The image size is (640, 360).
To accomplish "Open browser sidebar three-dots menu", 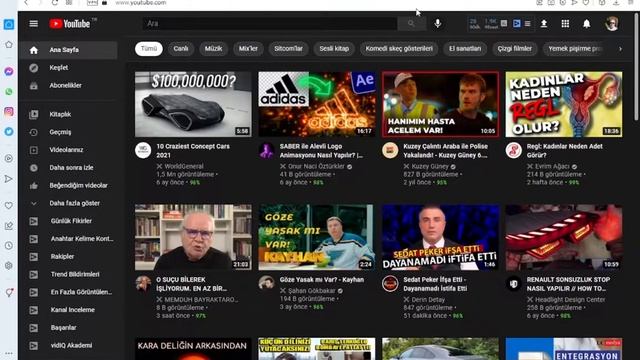I will (x=9, y=353).
